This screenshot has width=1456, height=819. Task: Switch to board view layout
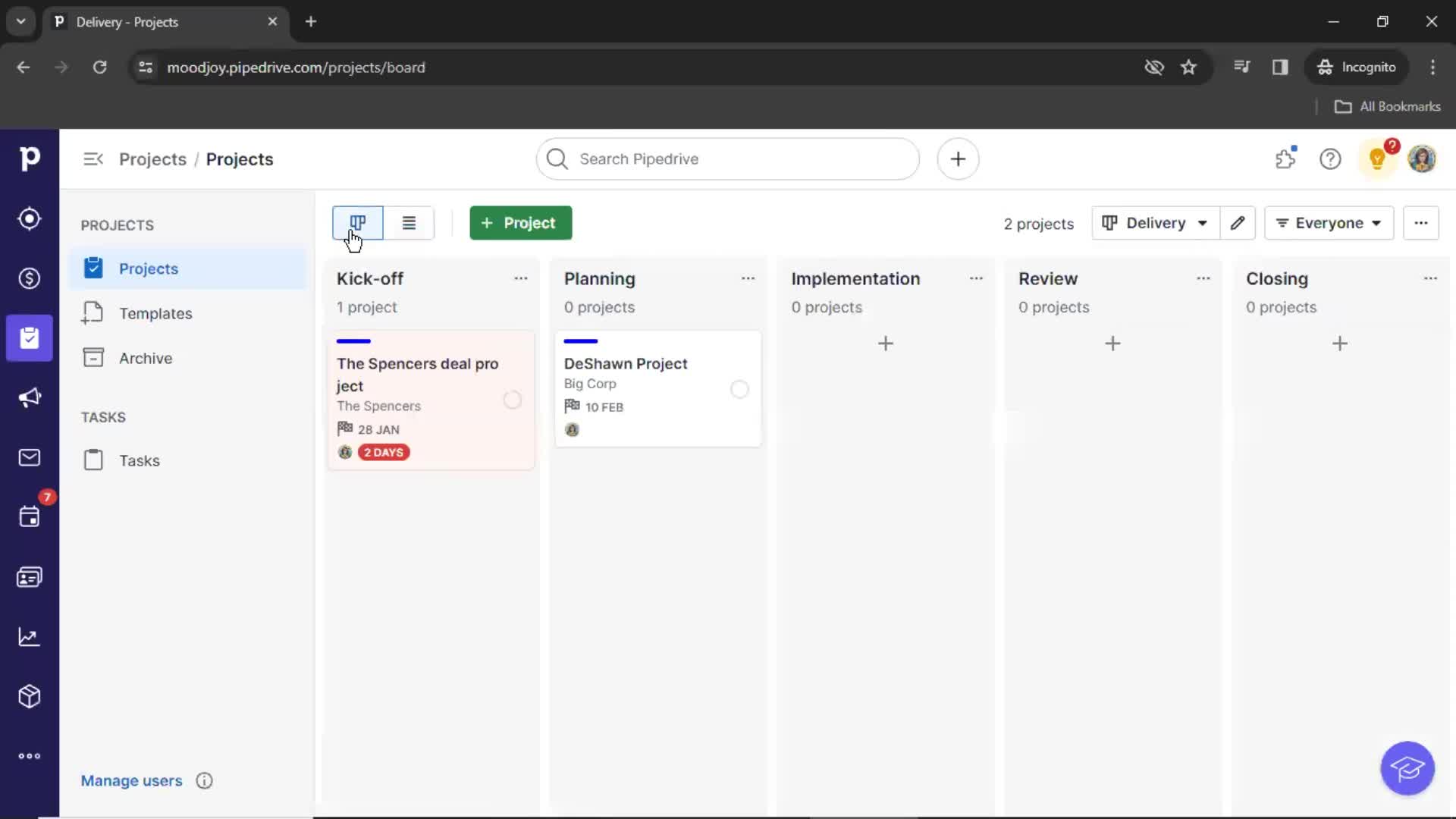[357, 222]
